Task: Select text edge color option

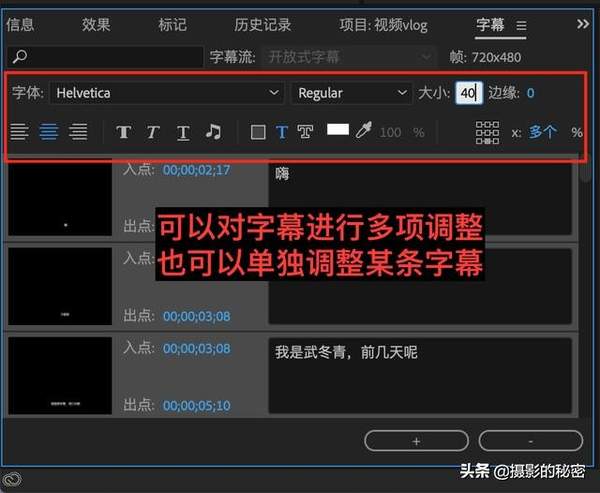Action: [x=305, y=132]
